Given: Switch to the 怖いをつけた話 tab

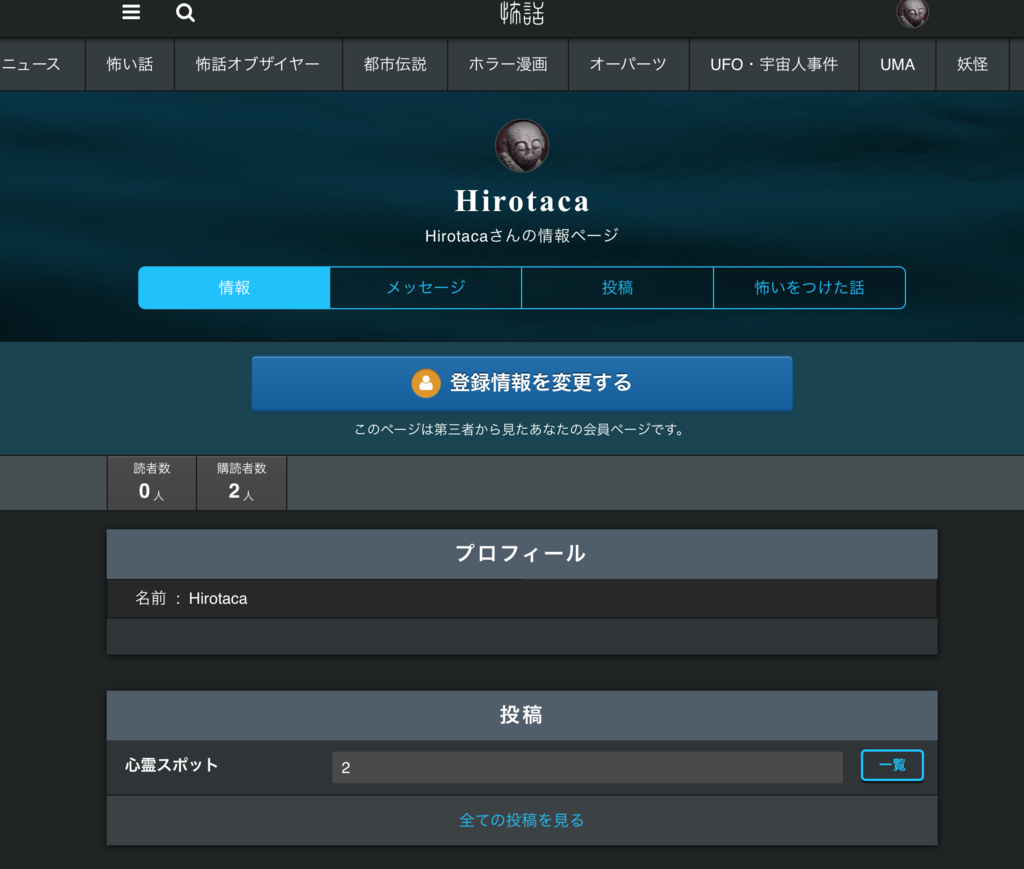Looking at the screenshot, I should [809, 287].
